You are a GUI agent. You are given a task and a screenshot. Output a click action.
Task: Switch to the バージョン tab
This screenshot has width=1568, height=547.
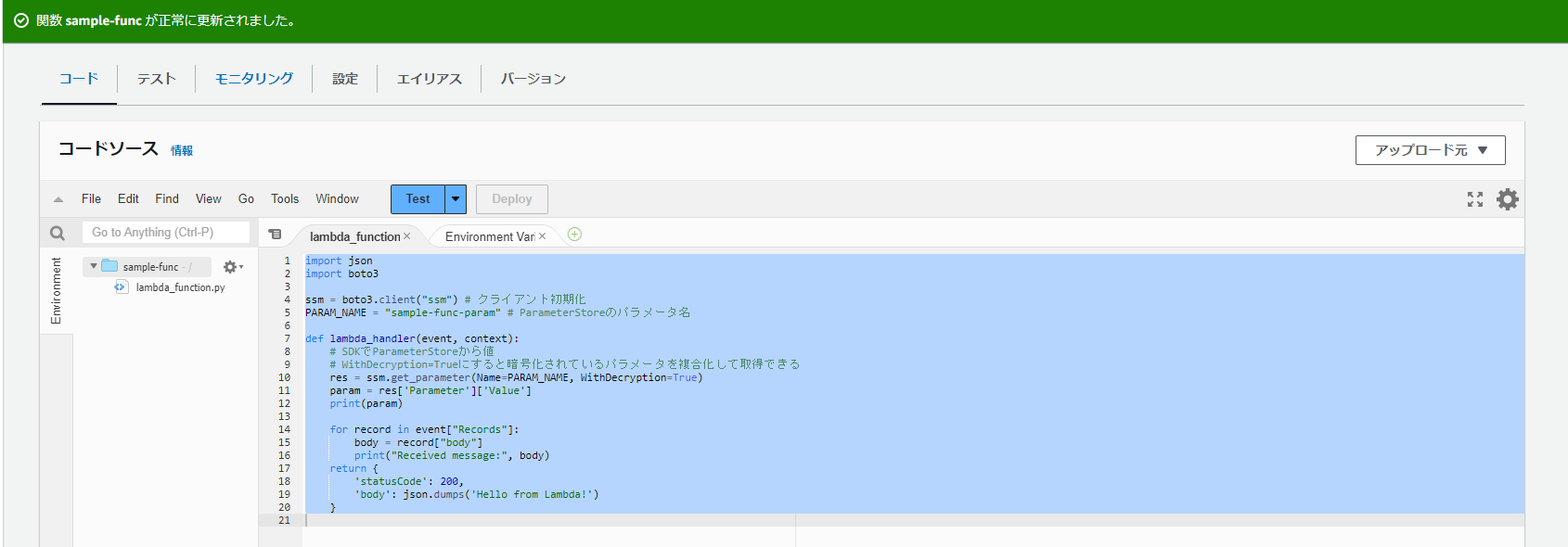[x=533, y=79]
